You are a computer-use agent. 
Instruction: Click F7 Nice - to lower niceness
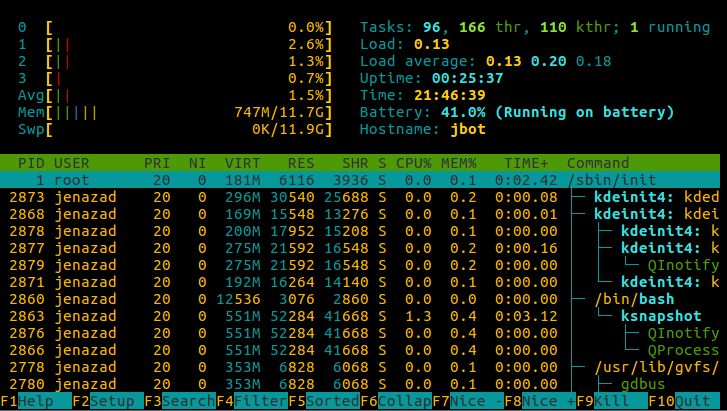click(468, 401)
